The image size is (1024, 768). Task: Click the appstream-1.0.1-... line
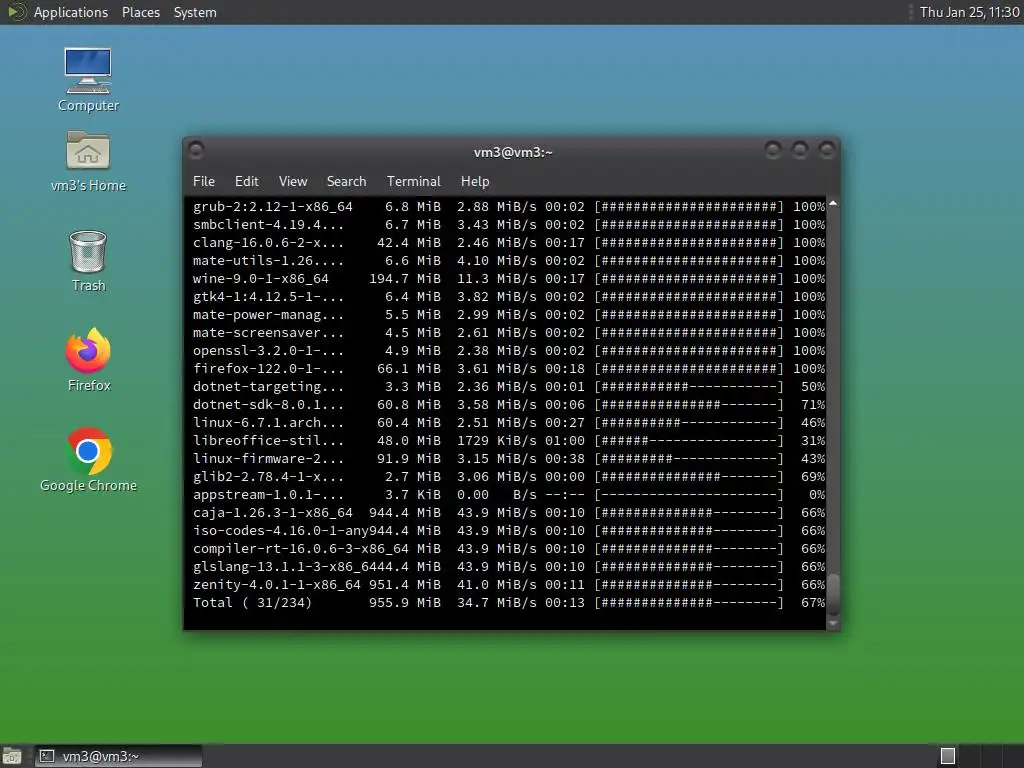point(509,494)
